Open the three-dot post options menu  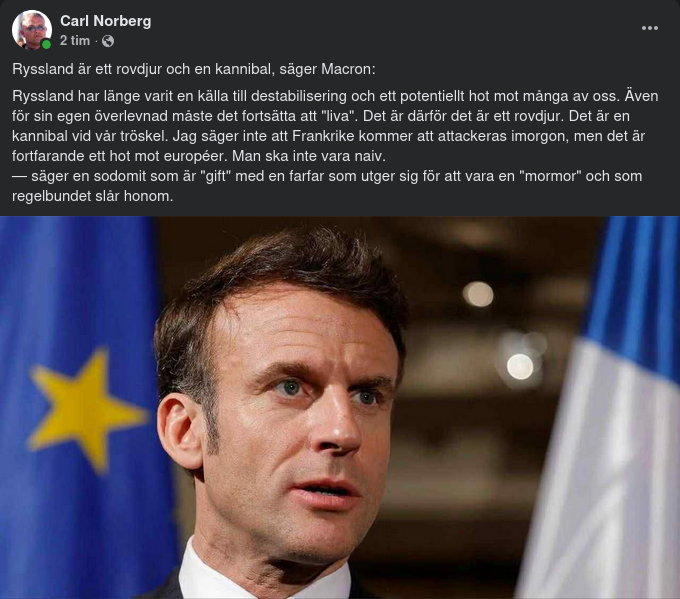[x=650, y=28]
